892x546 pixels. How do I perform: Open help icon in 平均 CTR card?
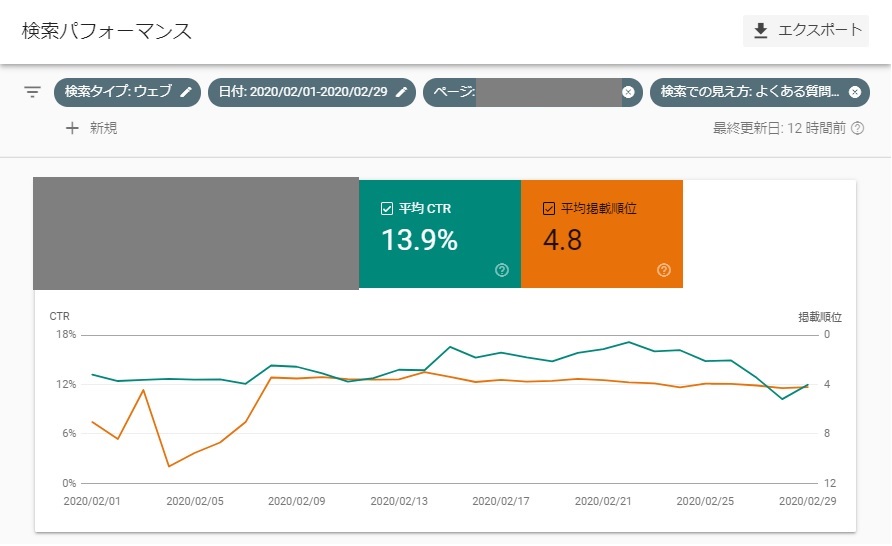(502, 270)
